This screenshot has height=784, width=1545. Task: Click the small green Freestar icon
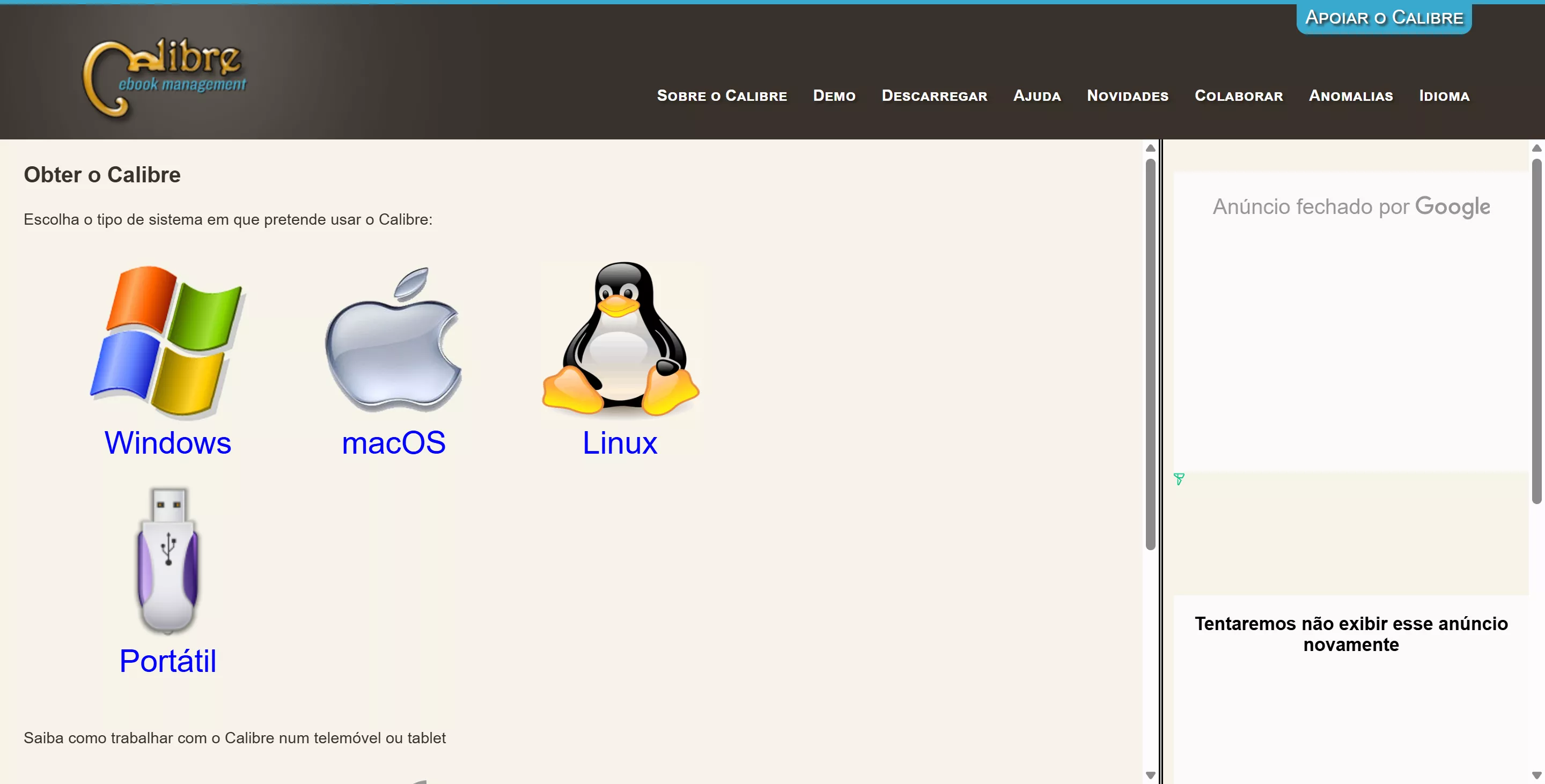pyautogui.click(x=1179, y=479)
